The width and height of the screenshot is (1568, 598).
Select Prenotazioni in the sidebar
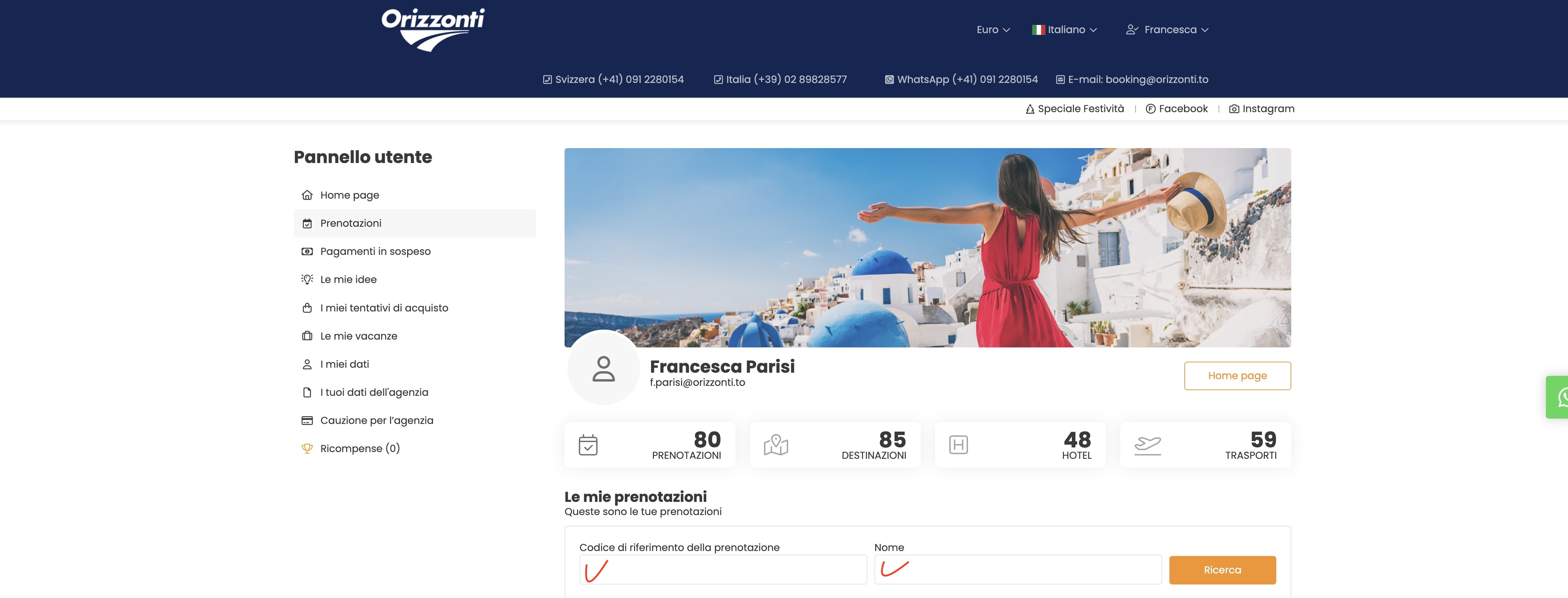coord(415,223)
